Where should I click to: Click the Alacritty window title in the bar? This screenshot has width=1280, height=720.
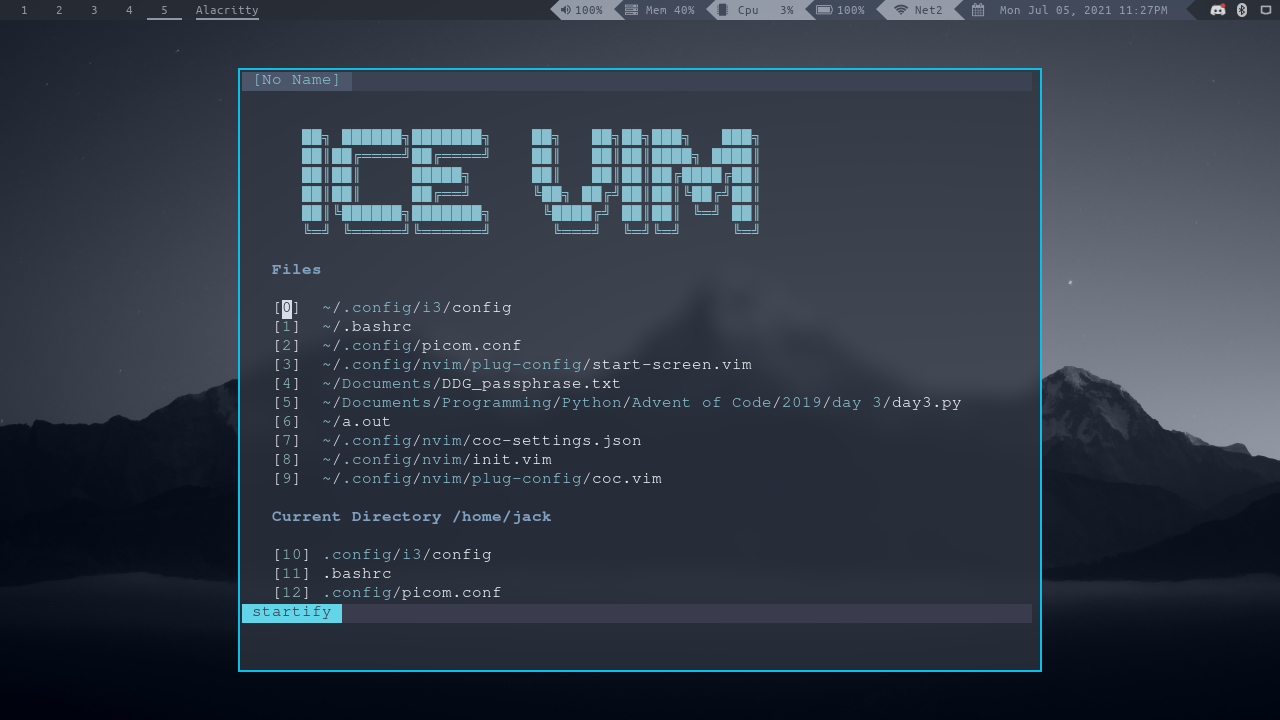[227, 10]
